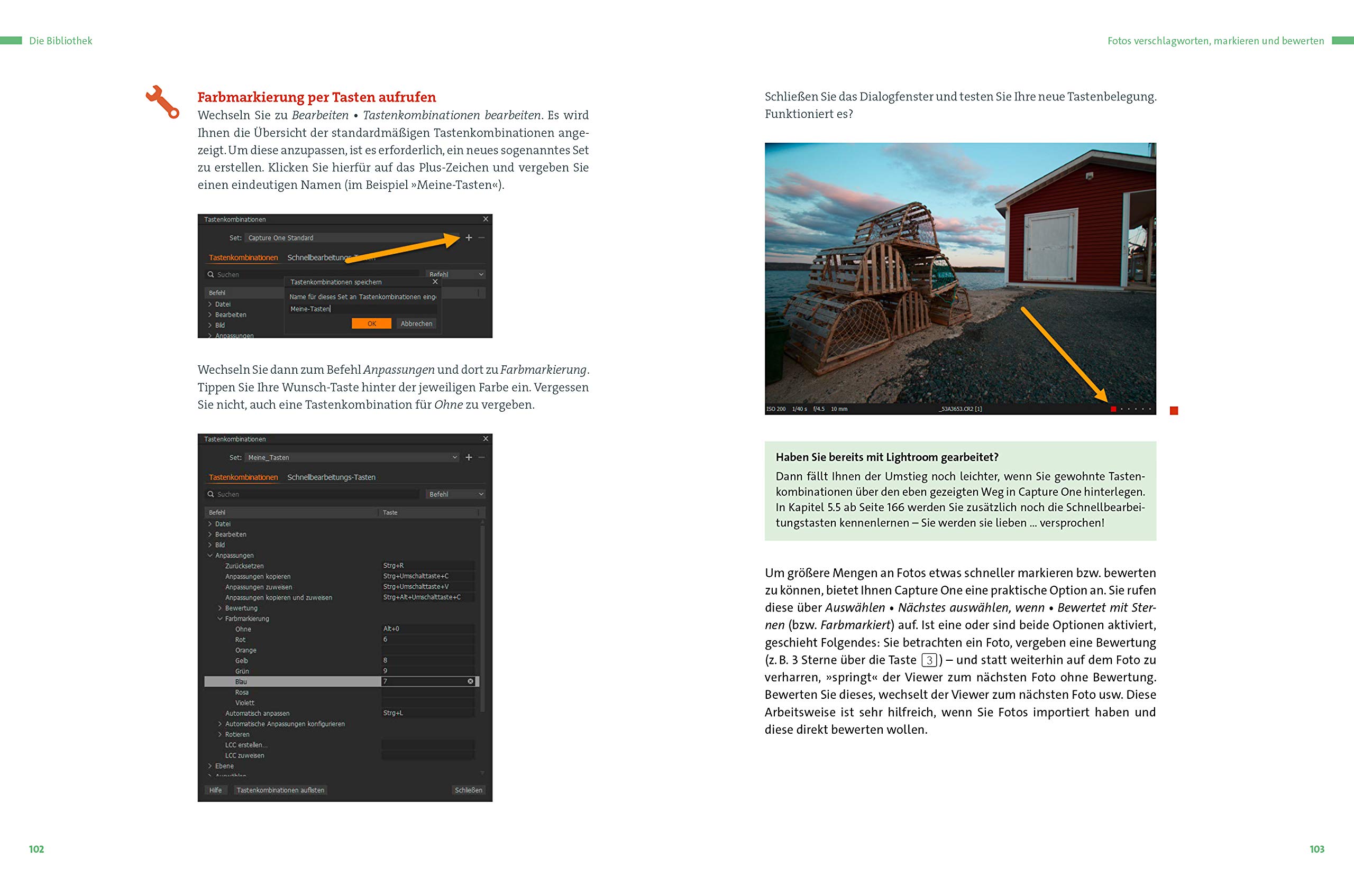Click the Automatisch anpassen key field showing Strg+L
This screenshot has height=896, width=1354.
tap(428, 713)
